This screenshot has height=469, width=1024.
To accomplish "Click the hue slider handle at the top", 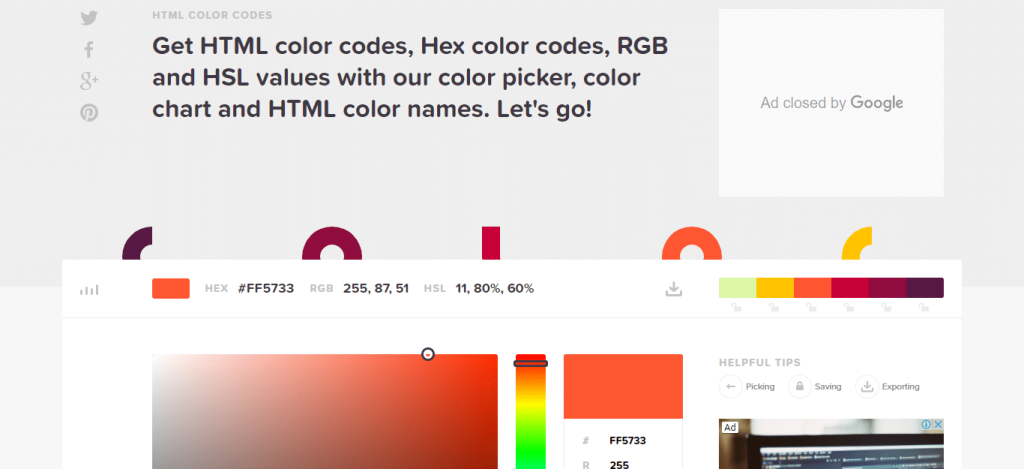I will (530, 363).
